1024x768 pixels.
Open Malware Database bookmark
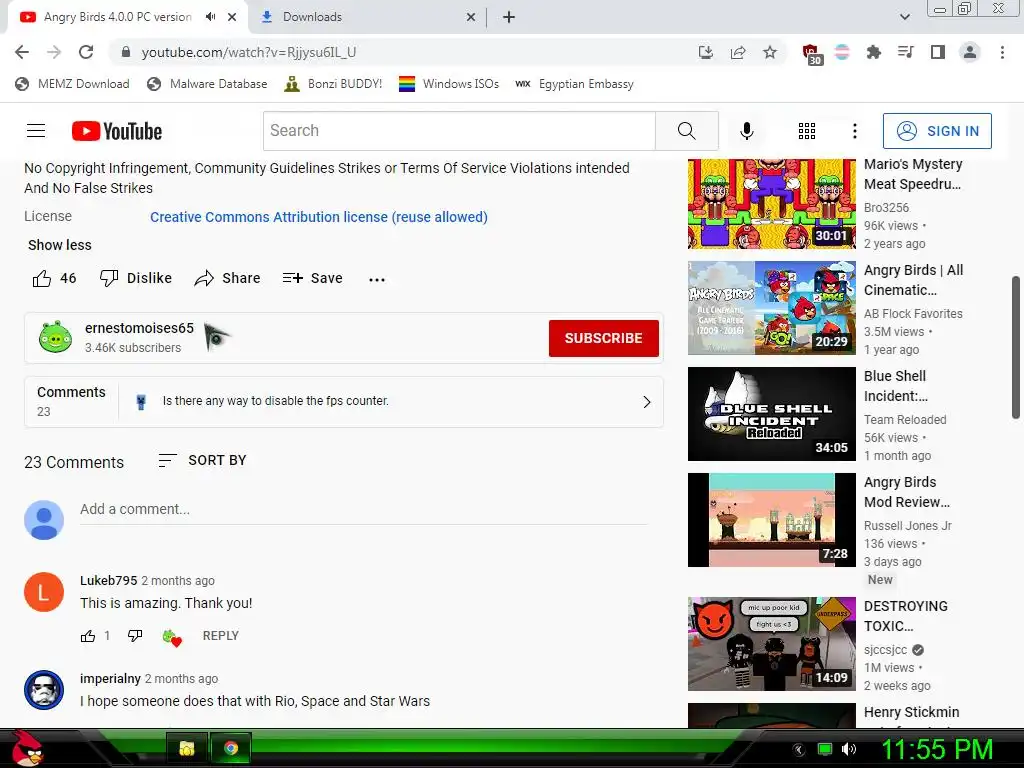[207, 84]
